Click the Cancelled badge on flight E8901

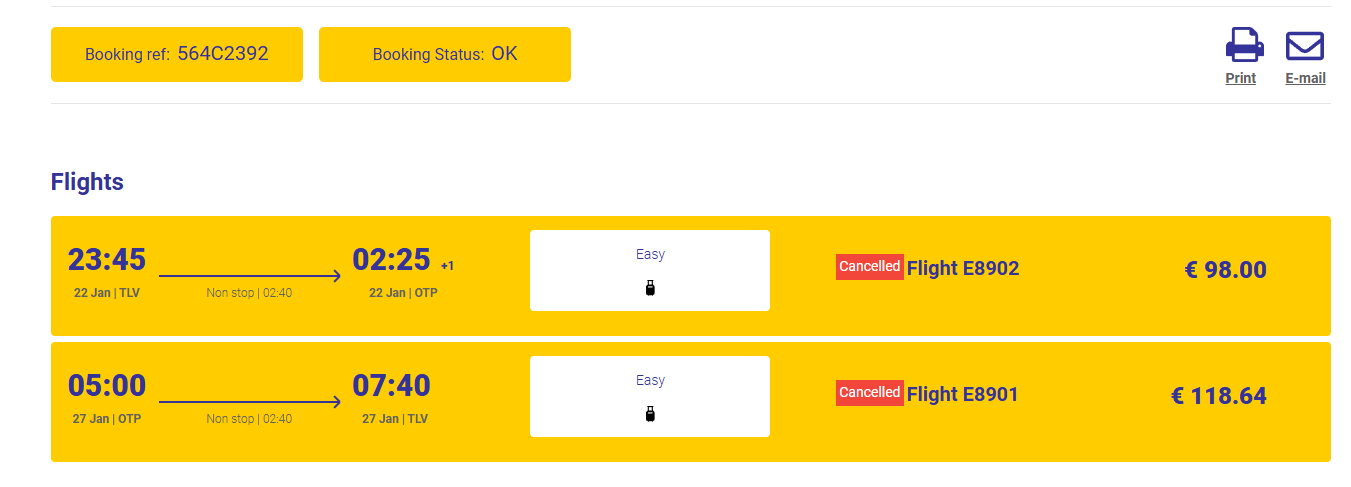pos(869,393)
